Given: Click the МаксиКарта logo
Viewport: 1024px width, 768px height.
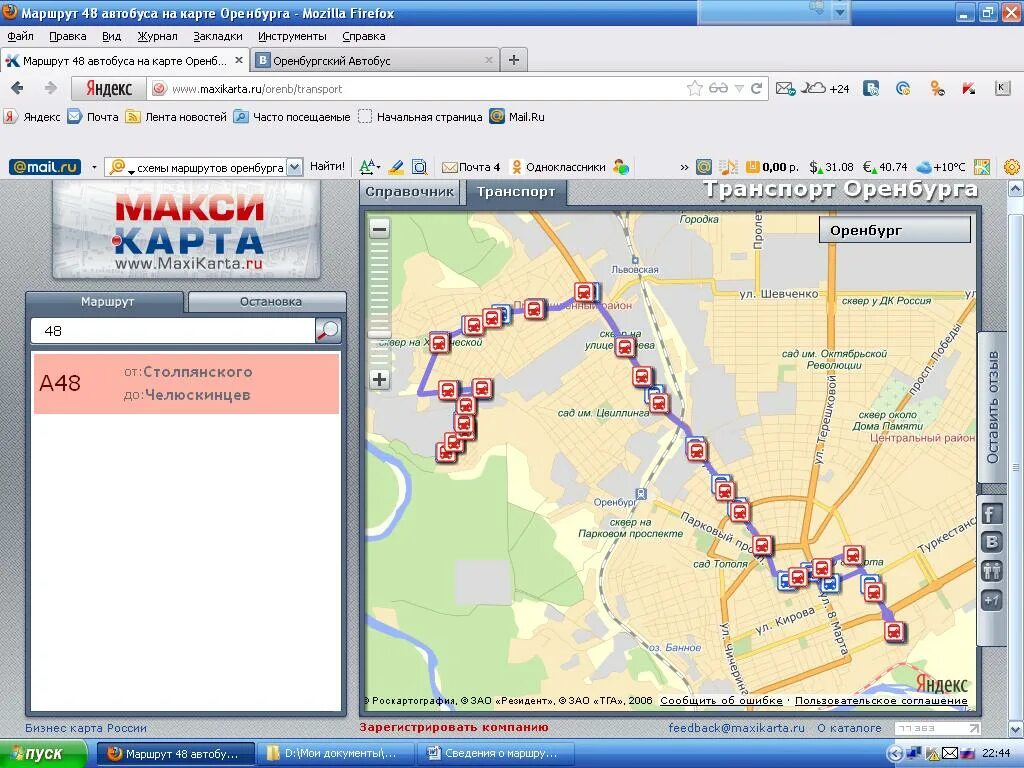Looking at the screenshot, I should pyautogui.click(x=186, y=231).
